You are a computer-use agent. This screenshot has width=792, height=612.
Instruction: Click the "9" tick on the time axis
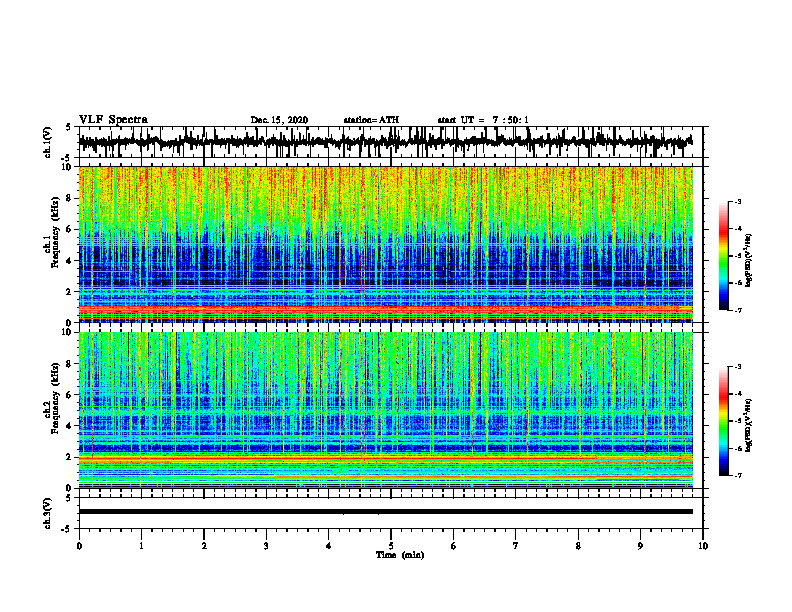point(640,546)
